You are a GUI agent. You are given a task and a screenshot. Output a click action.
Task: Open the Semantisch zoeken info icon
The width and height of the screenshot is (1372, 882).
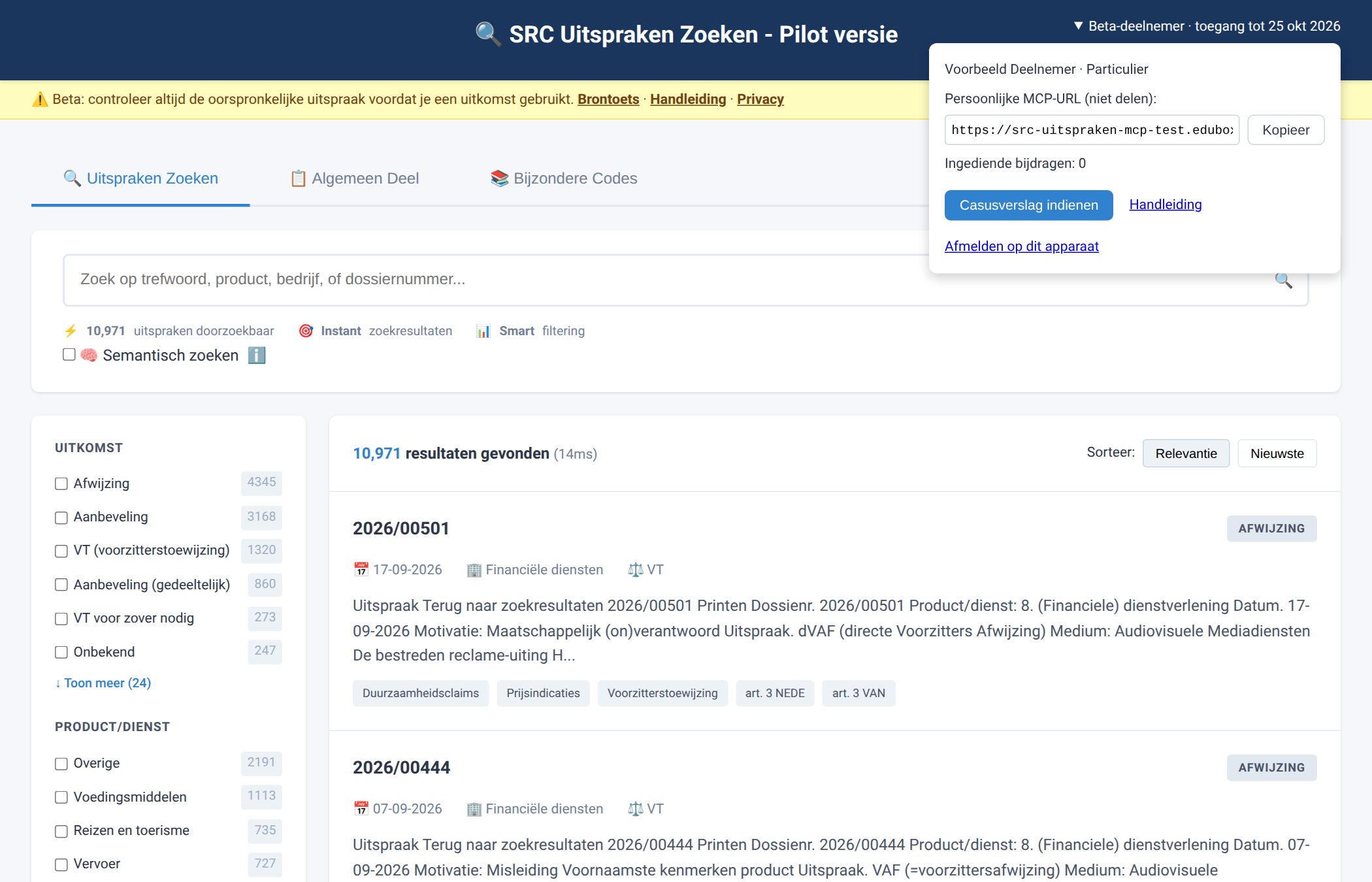tap(257, 355)
